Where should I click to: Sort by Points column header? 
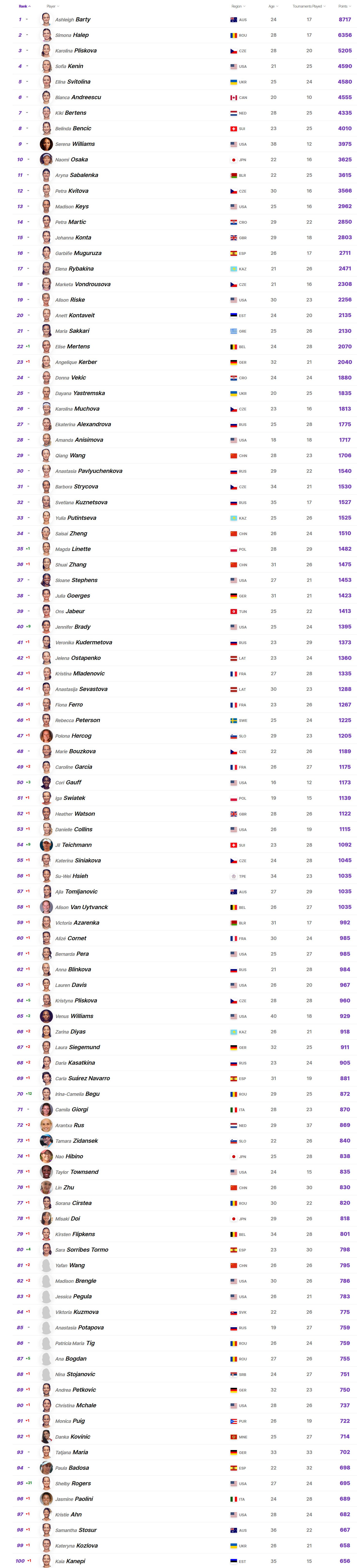tap(344, 6)
